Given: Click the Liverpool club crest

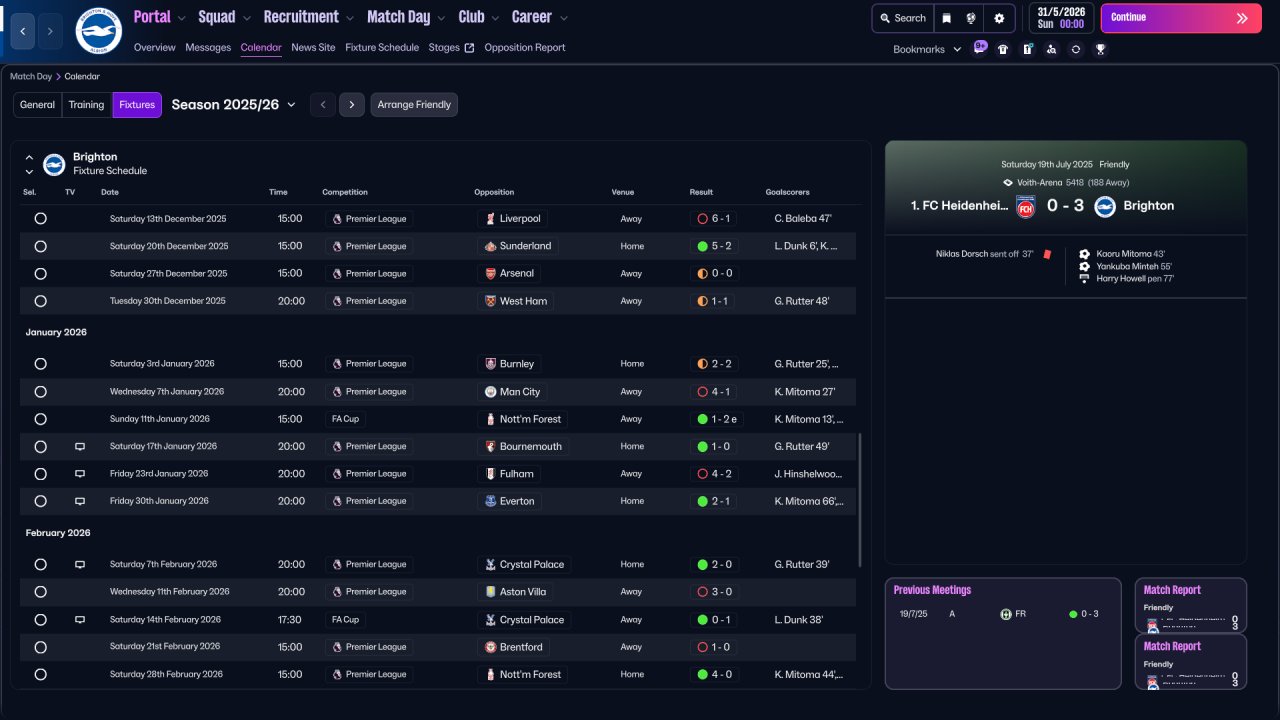Looking at the screenshot, I should 490,218.
